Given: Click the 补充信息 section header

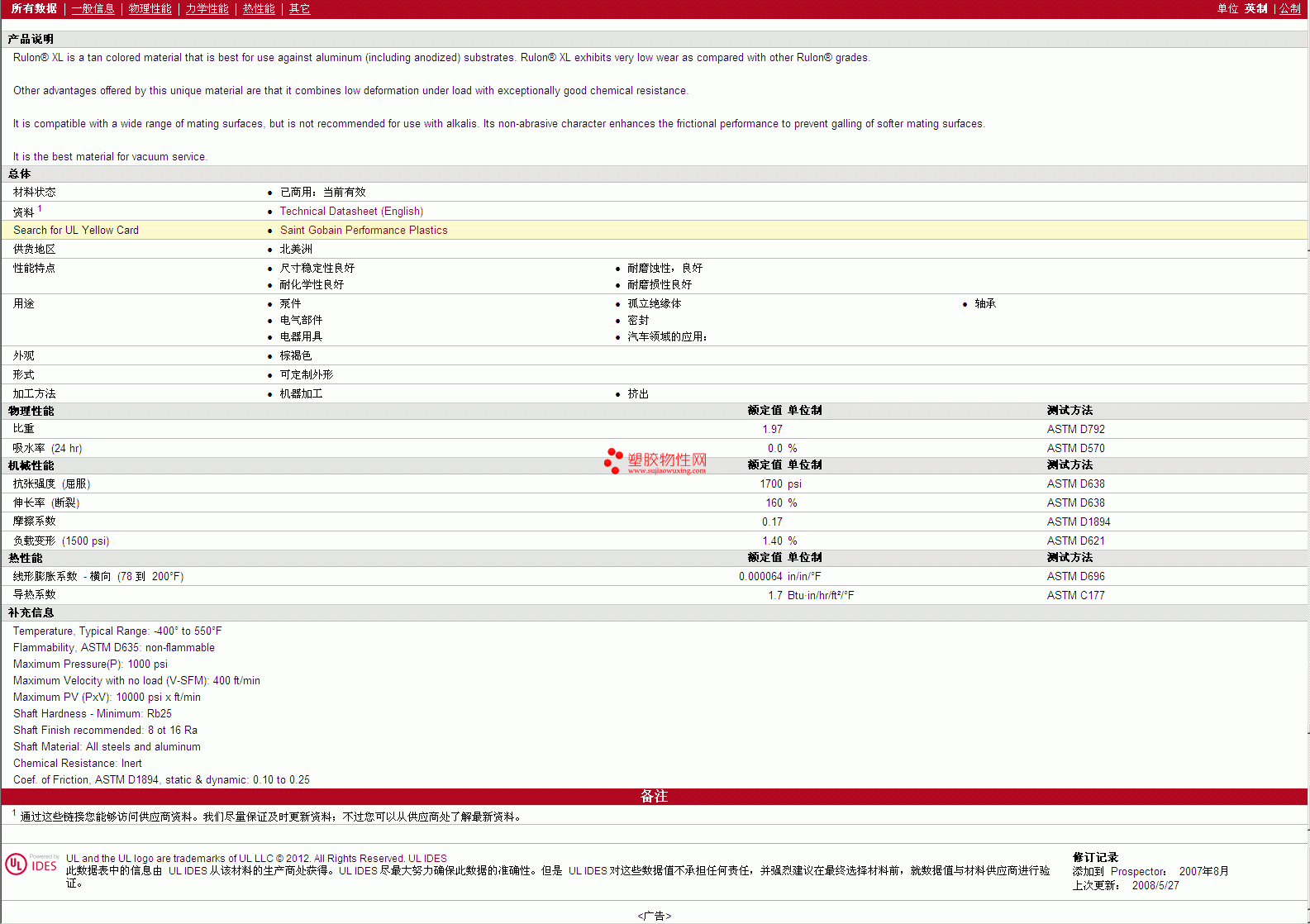Looking at the screenshot, I should (31, 612).
